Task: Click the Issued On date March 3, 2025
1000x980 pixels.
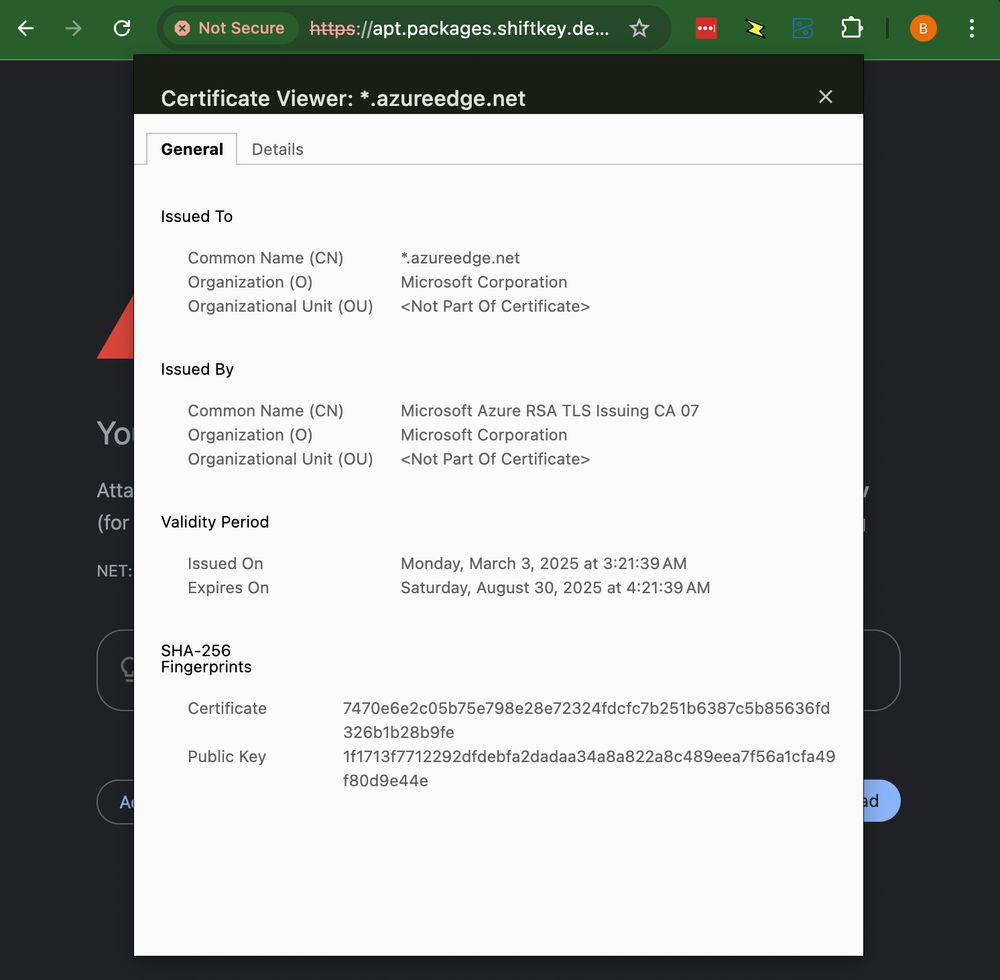Action: (543, 564)
